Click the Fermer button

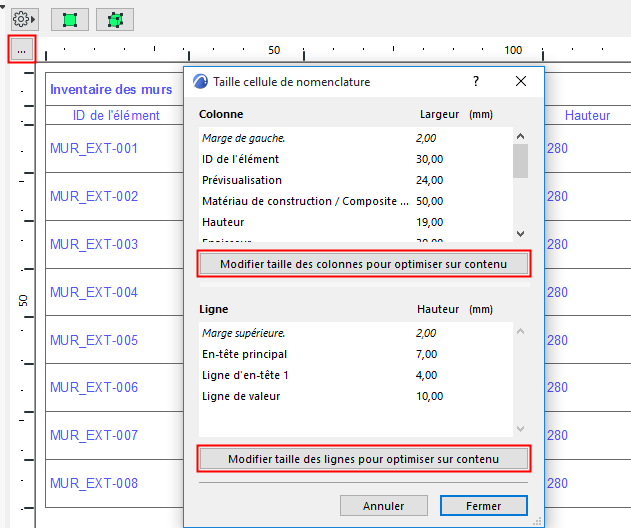click(484, 505)
